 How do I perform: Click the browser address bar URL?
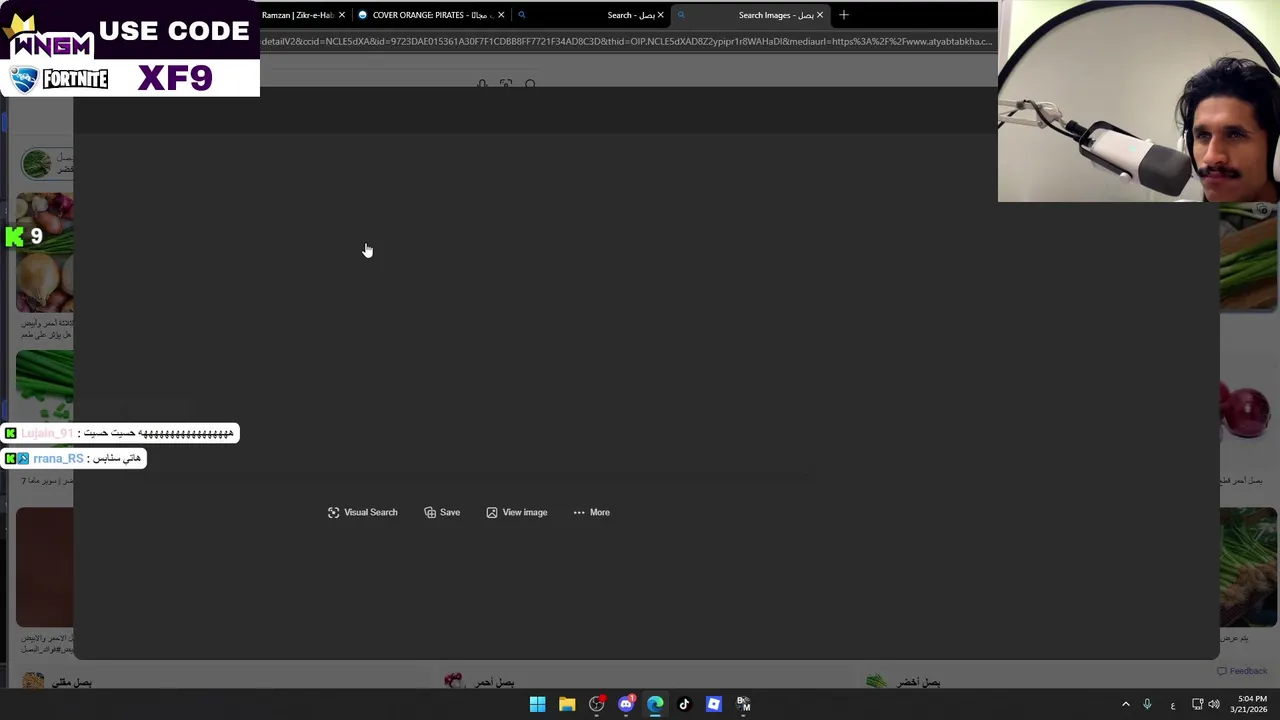tap(627, 41)
